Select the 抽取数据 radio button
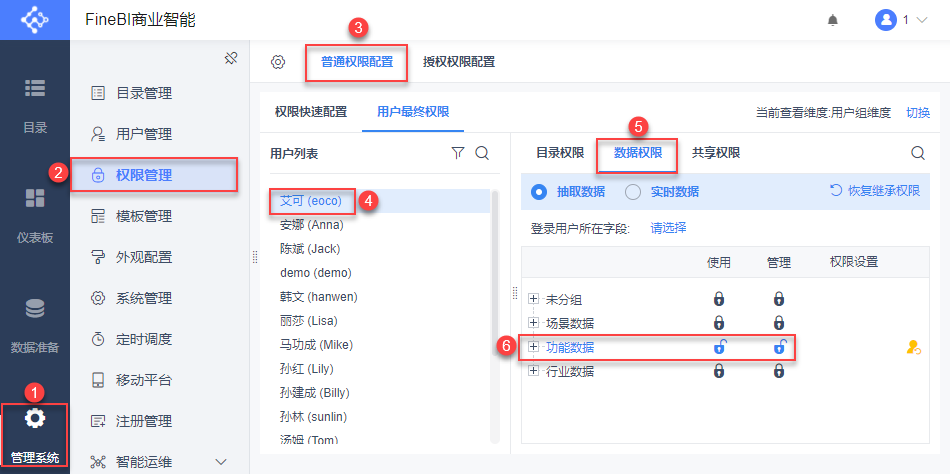 coord(539,192)
